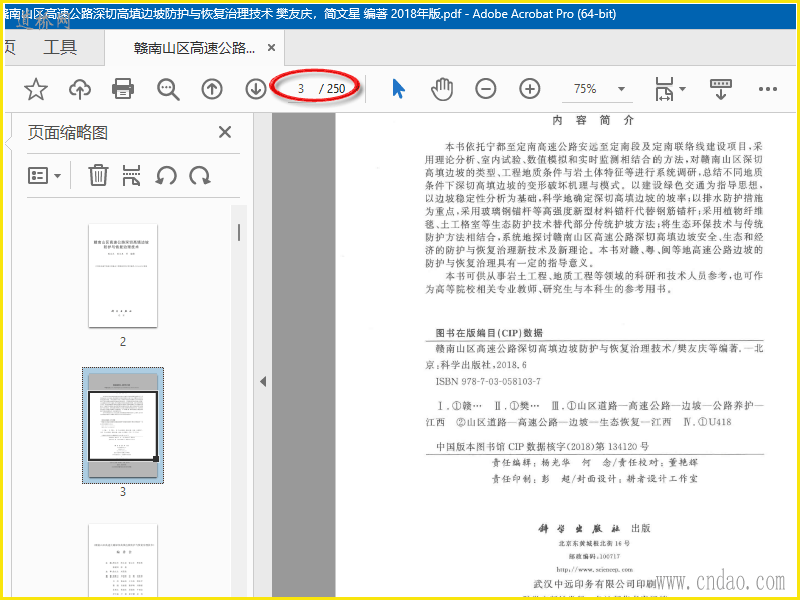Zoom in with plus icon
This screenshot has height=600, width=800.
(x=530, y=89)
